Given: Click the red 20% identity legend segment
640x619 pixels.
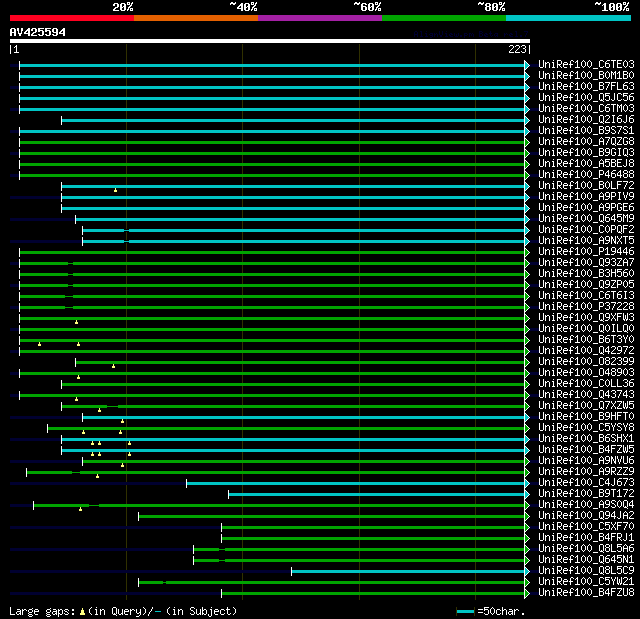Looking at the screenshot, I should click(72, 18).
